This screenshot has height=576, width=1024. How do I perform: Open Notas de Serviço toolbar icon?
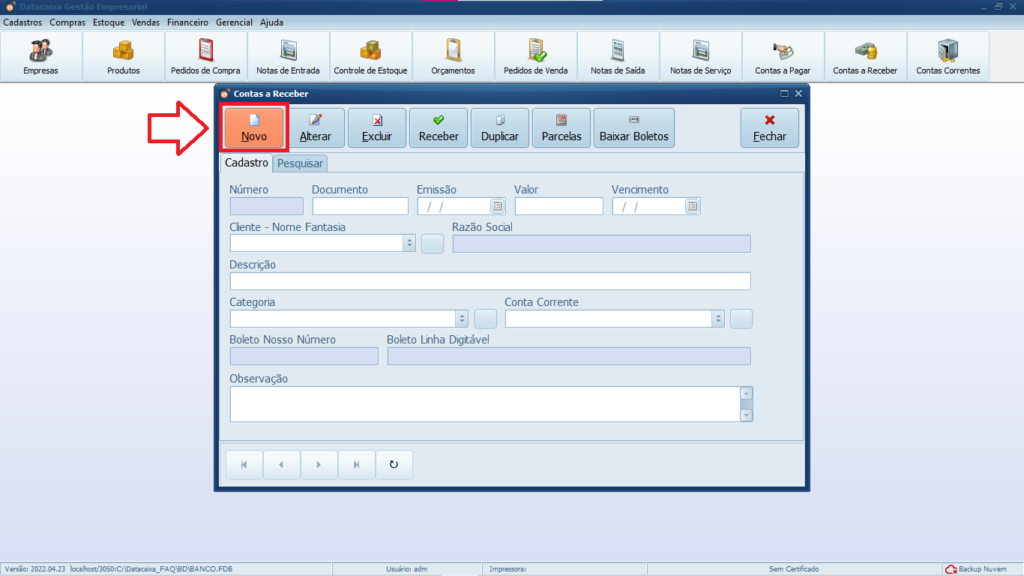pyautogui.click(x=700, y=56)
